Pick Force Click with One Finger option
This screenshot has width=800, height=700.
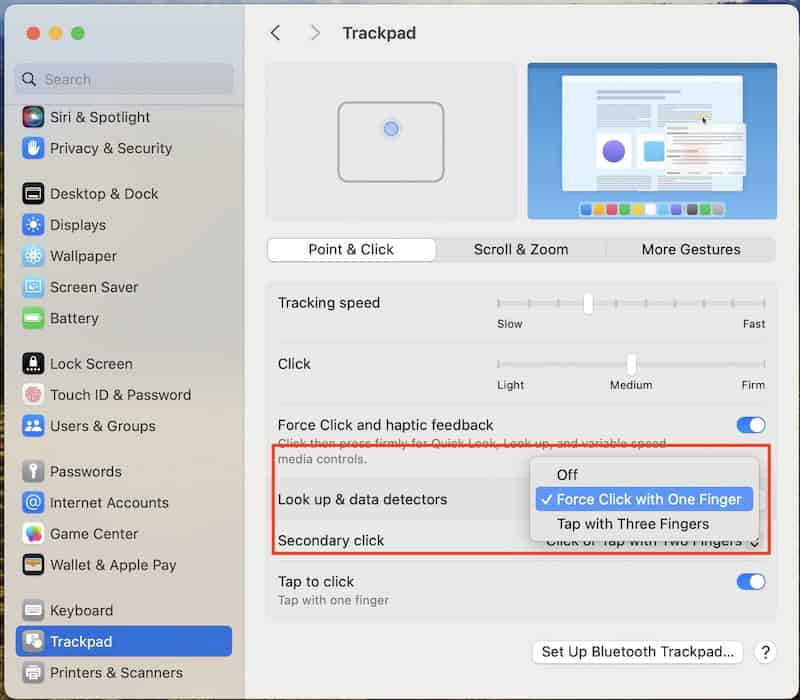tap(648, 499)
